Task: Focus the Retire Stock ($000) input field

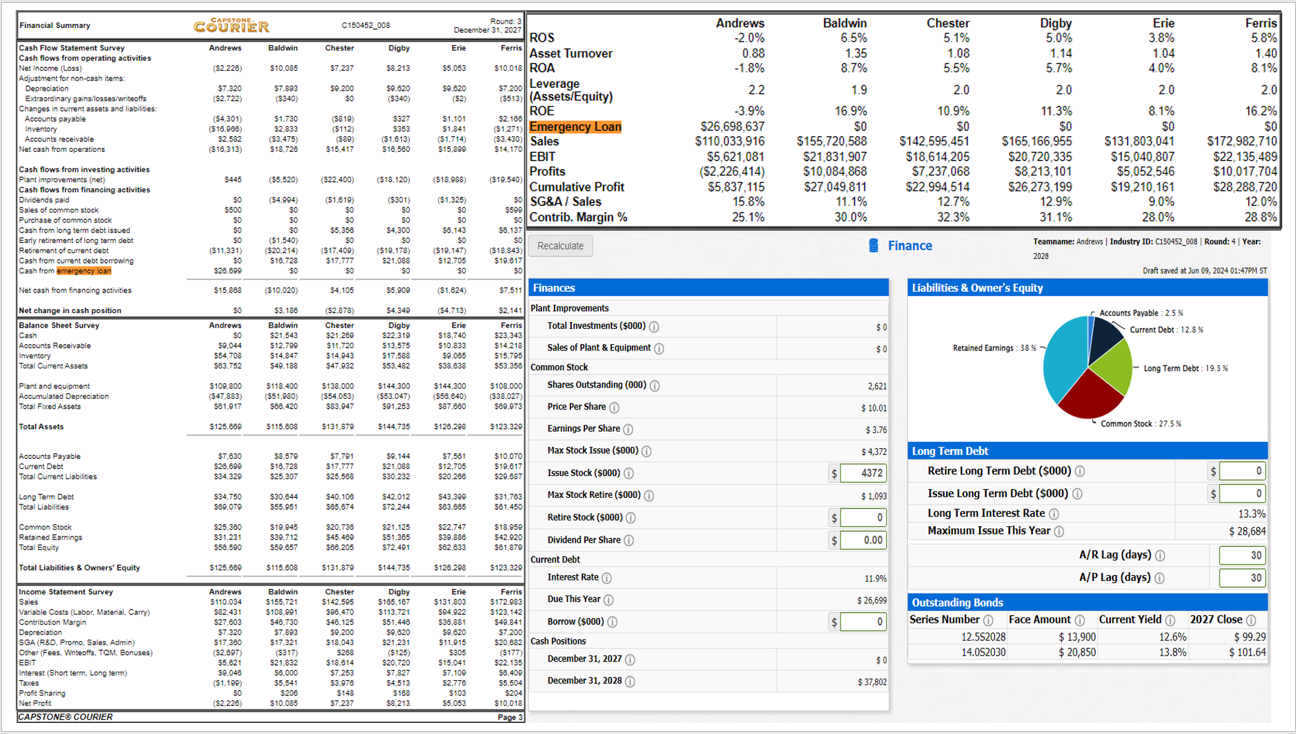Action: (x=863, y=518)
